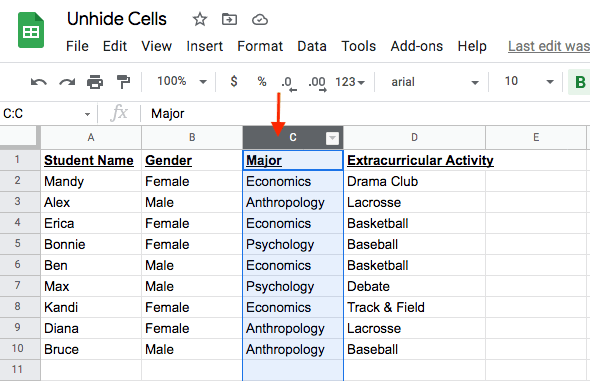
Task: Open the arial font dropdown
Action: [x=435, y=82]
